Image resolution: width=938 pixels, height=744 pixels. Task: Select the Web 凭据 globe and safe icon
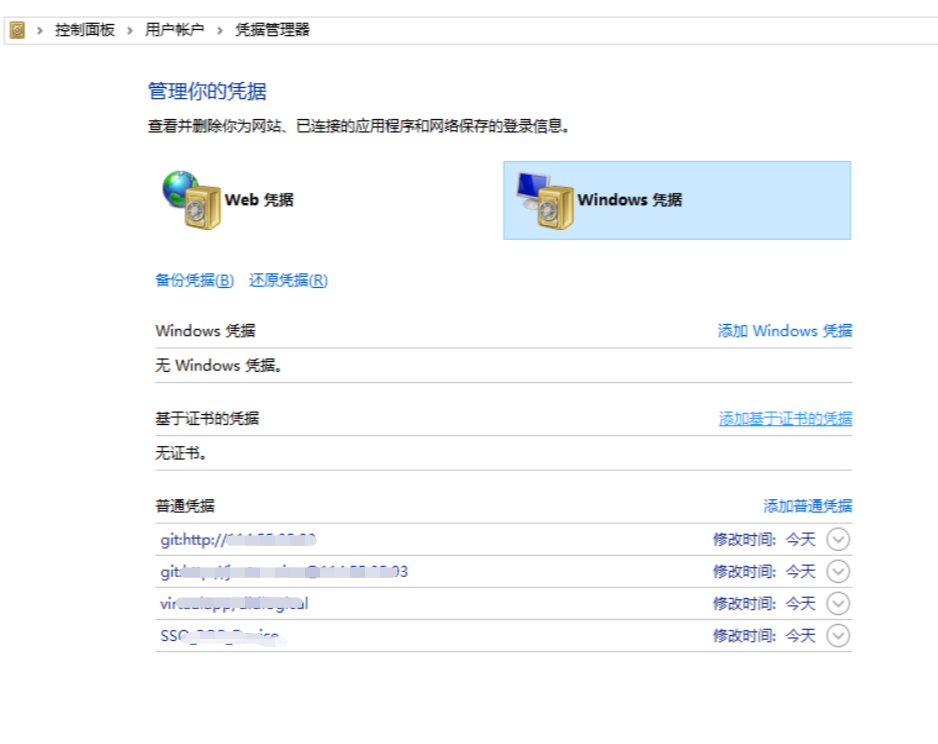coord(191,200)
